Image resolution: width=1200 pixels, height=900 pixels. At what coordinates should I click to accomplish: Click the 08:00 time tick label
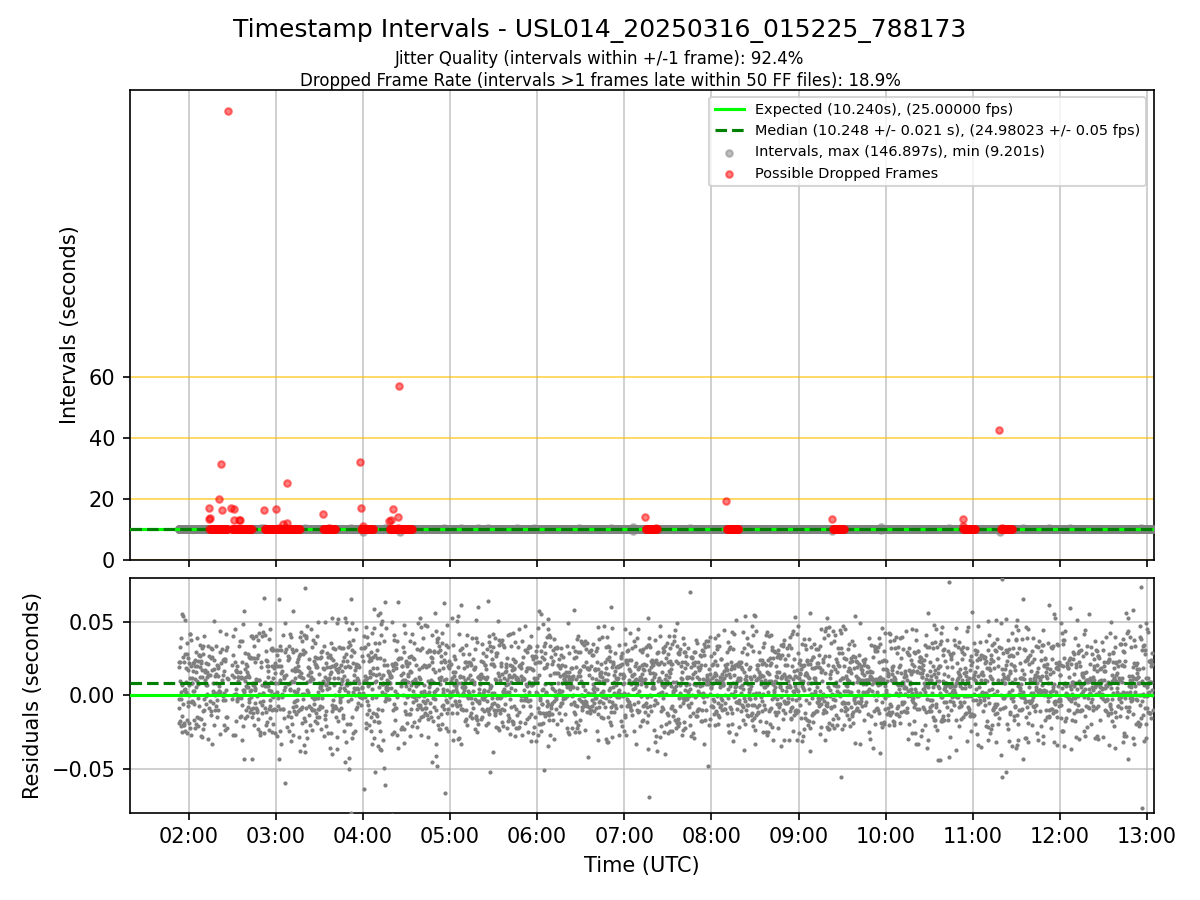(710, 834)
